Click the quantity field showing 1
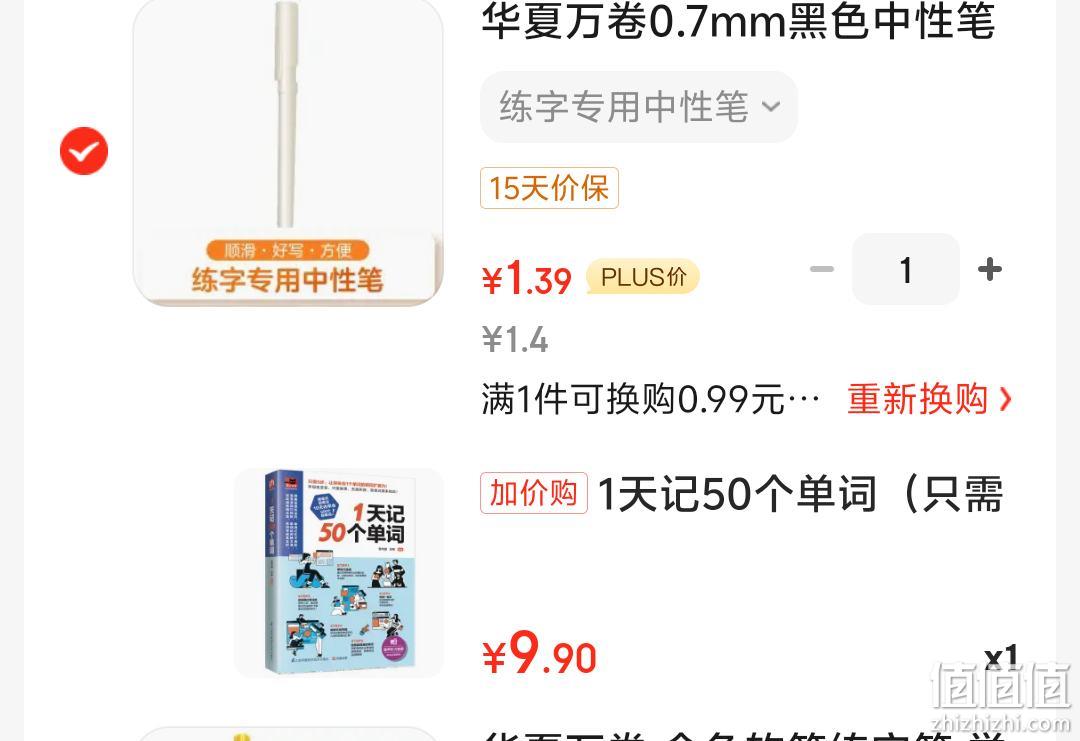Image resolution: width=1080 pixels, height=741 pixels. pos(906,269)
